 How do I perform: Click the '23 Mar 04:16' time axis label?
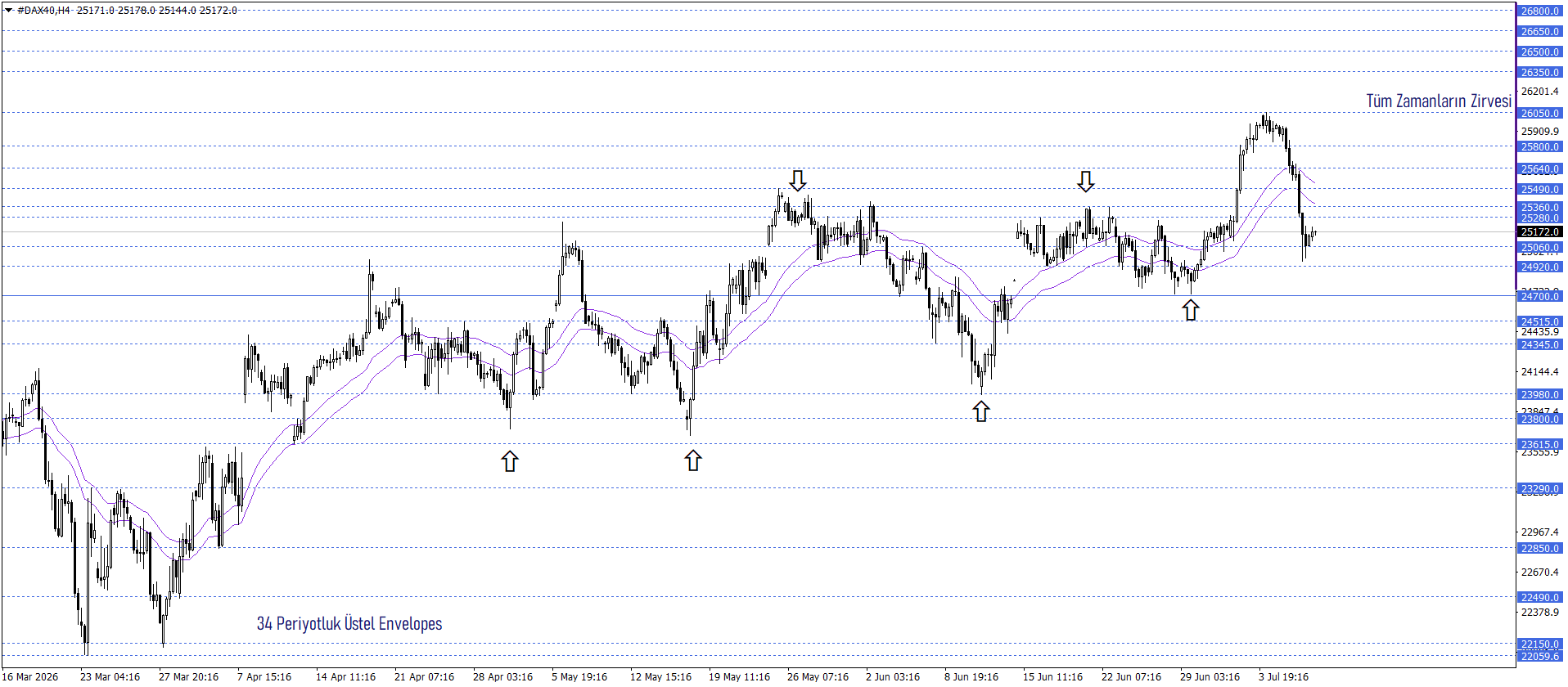110,677
